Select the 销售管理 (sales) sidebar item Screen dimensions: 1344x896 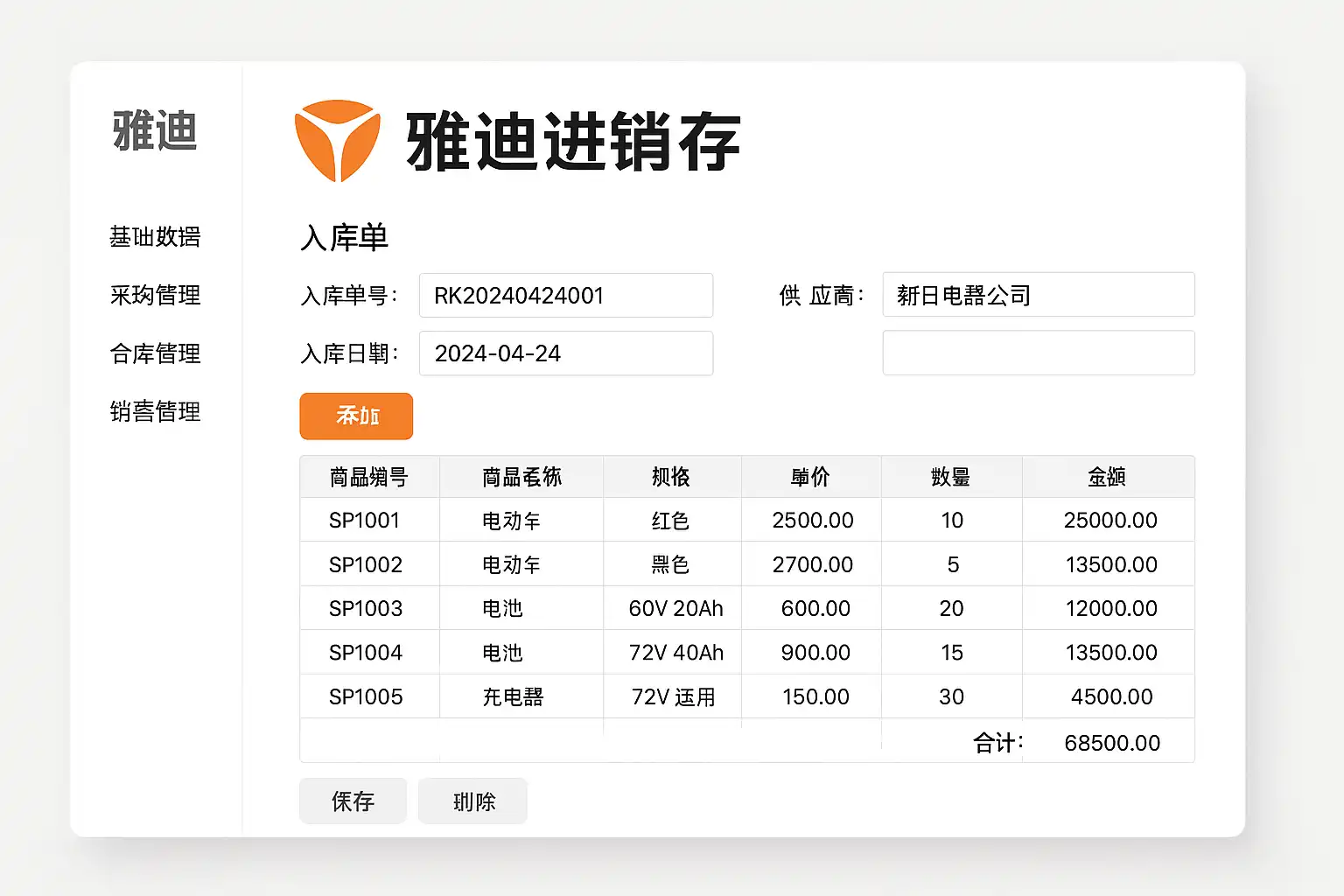coord(155,411)
